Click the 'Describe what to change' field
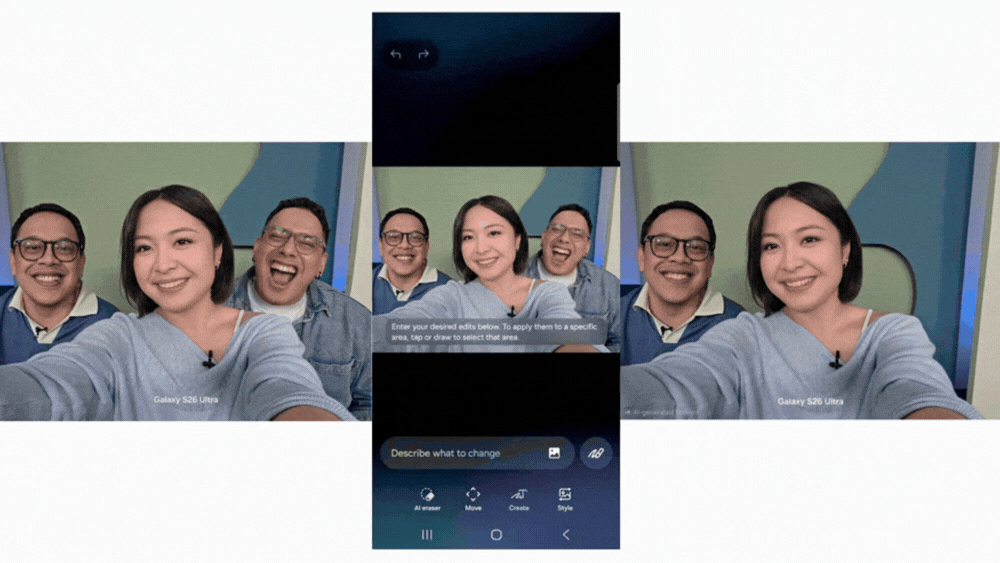 coord(477,453)
